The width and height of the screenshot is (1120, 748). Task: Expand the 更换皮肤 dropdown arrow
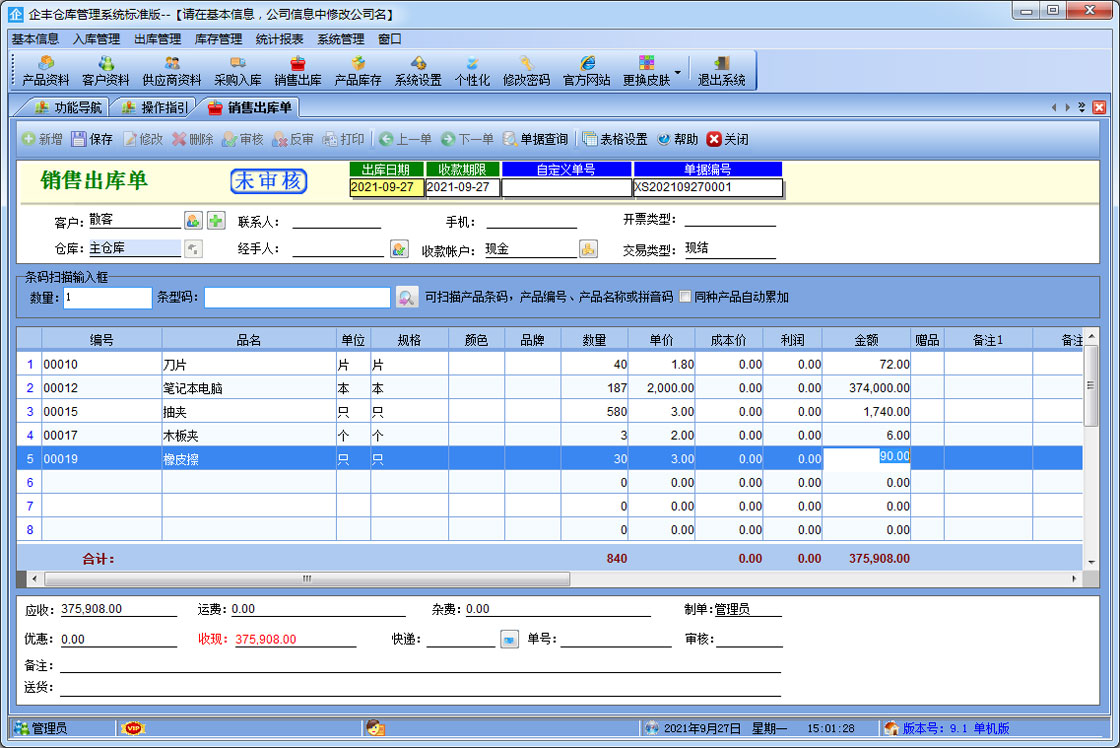678,72
